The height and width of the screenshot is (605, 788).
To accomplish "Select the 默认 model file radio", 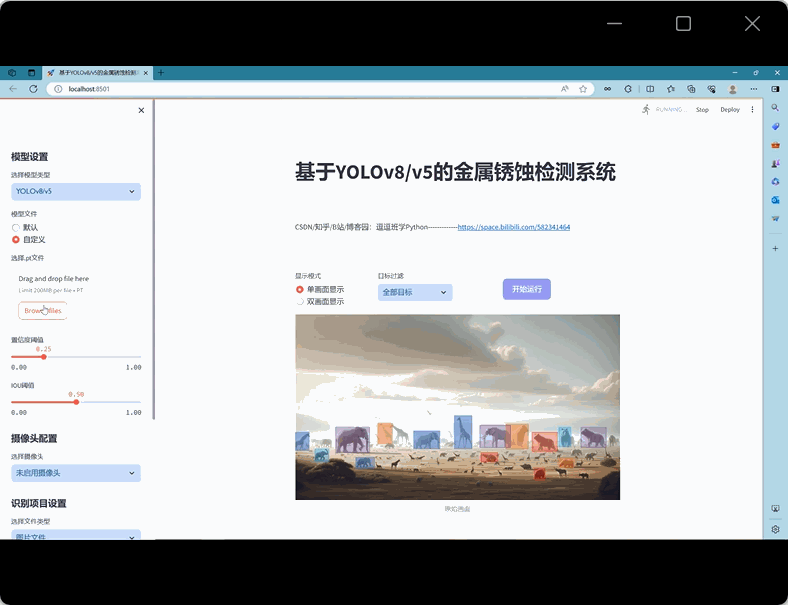I will click(x=16, y=228).
